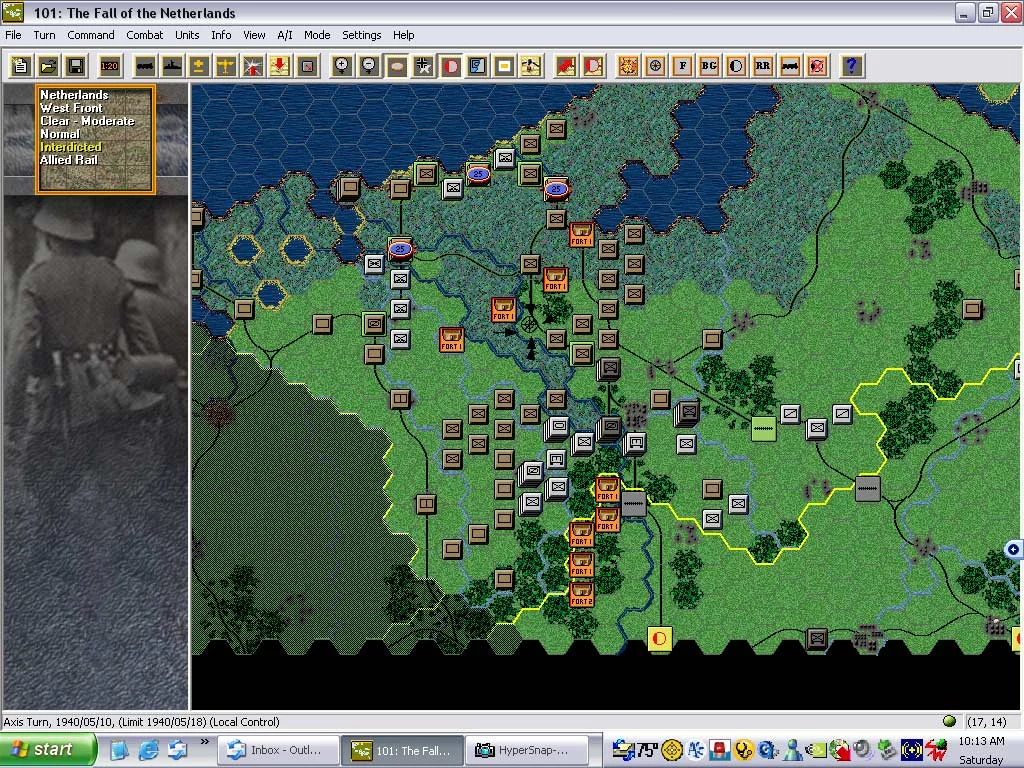Click the orange starburst highlight icon

(628, 65)
